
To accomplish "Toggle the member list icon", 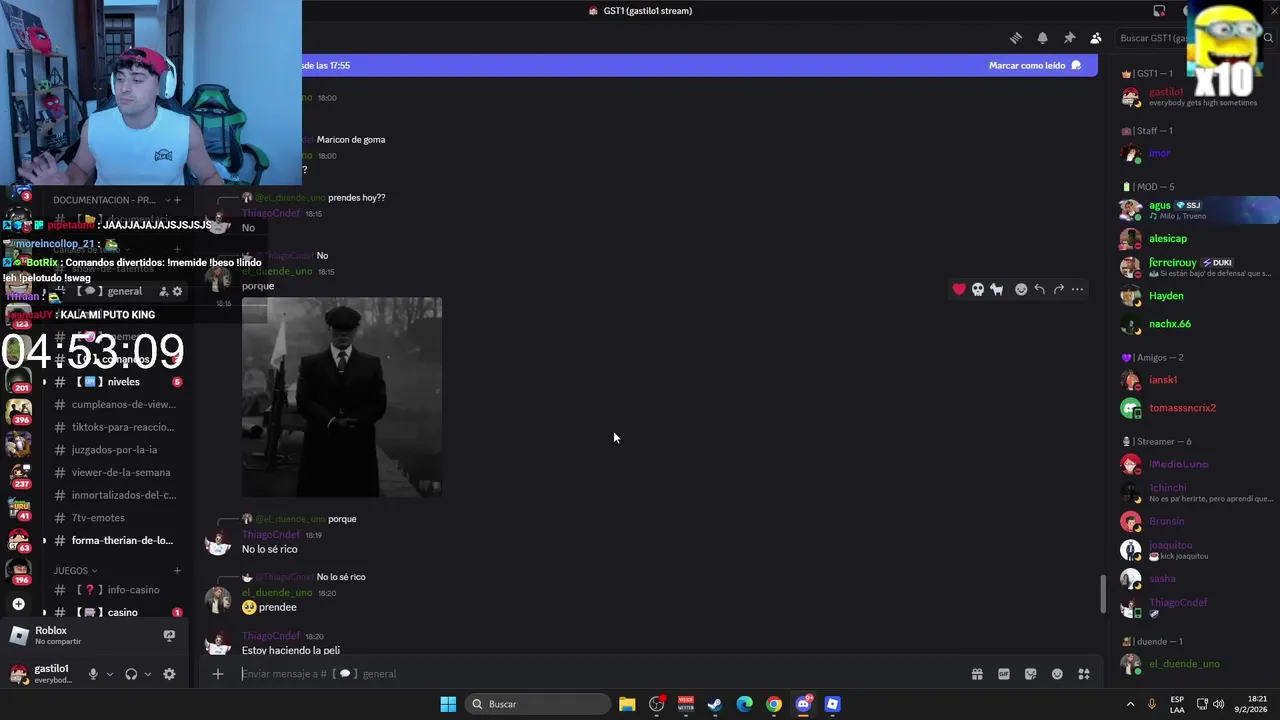I will (x=1096, y=38).
